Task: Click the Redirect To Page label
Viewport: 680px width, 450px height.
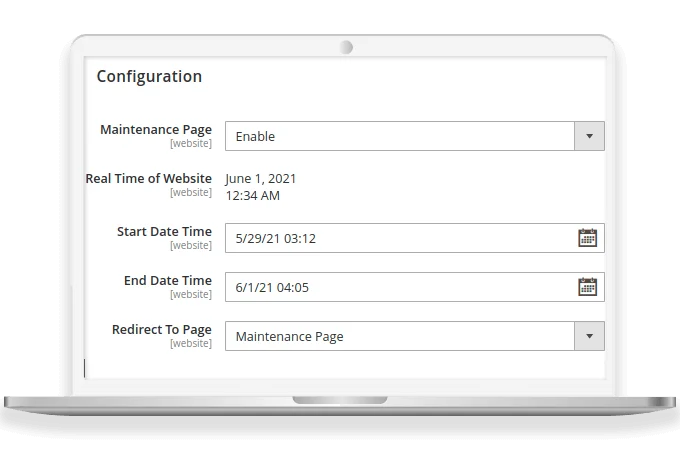Action: point(162,330)
